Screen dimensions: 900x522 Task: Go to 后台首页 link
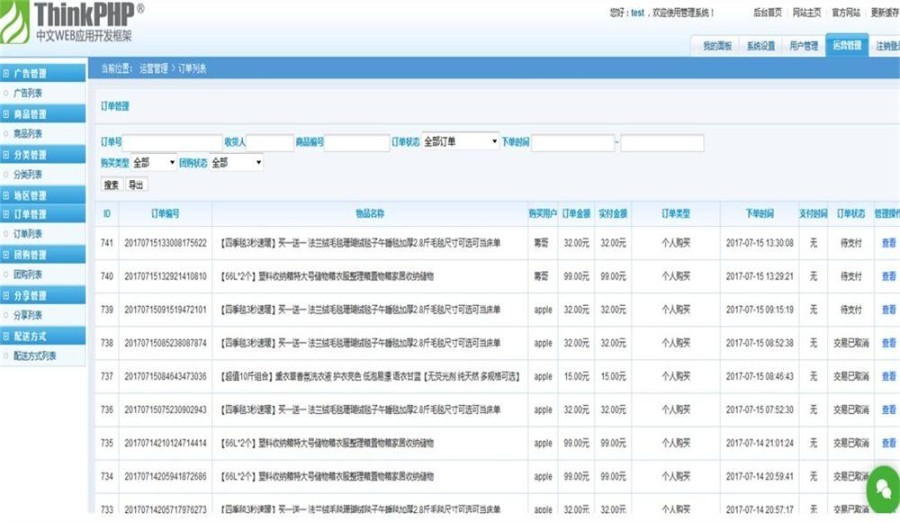pyautogui.click(x=767, y=13)
